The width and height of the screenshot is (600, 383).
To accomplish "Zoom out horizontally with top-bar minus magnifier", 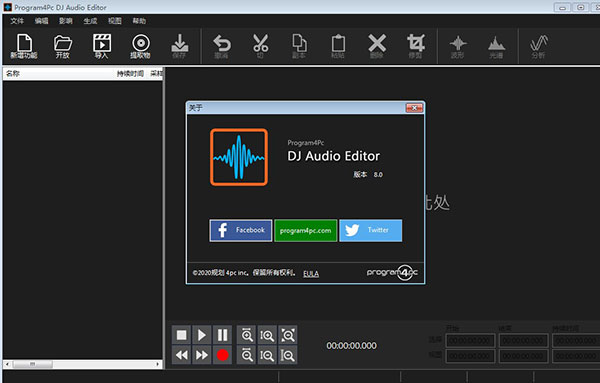I will pos(247,355).
